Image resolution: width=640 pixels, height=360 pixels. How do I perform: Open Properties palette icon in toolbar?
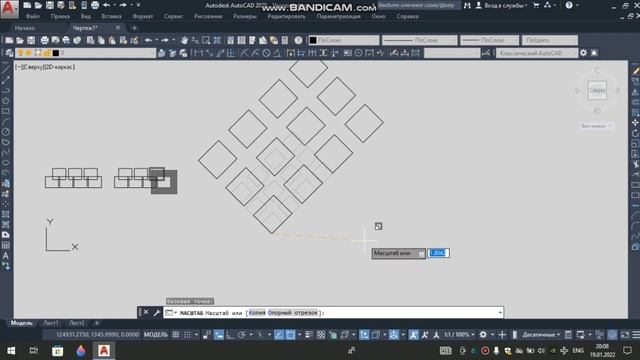231,40
